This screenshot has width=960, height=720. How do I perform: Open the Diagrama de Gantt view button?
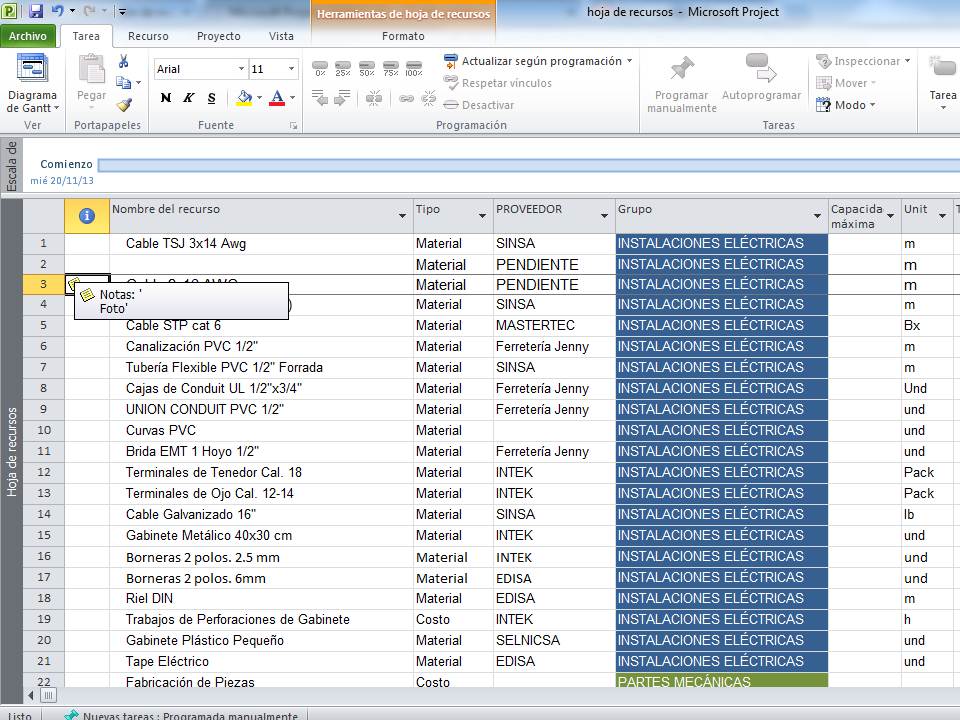click(x=32, y=84)
